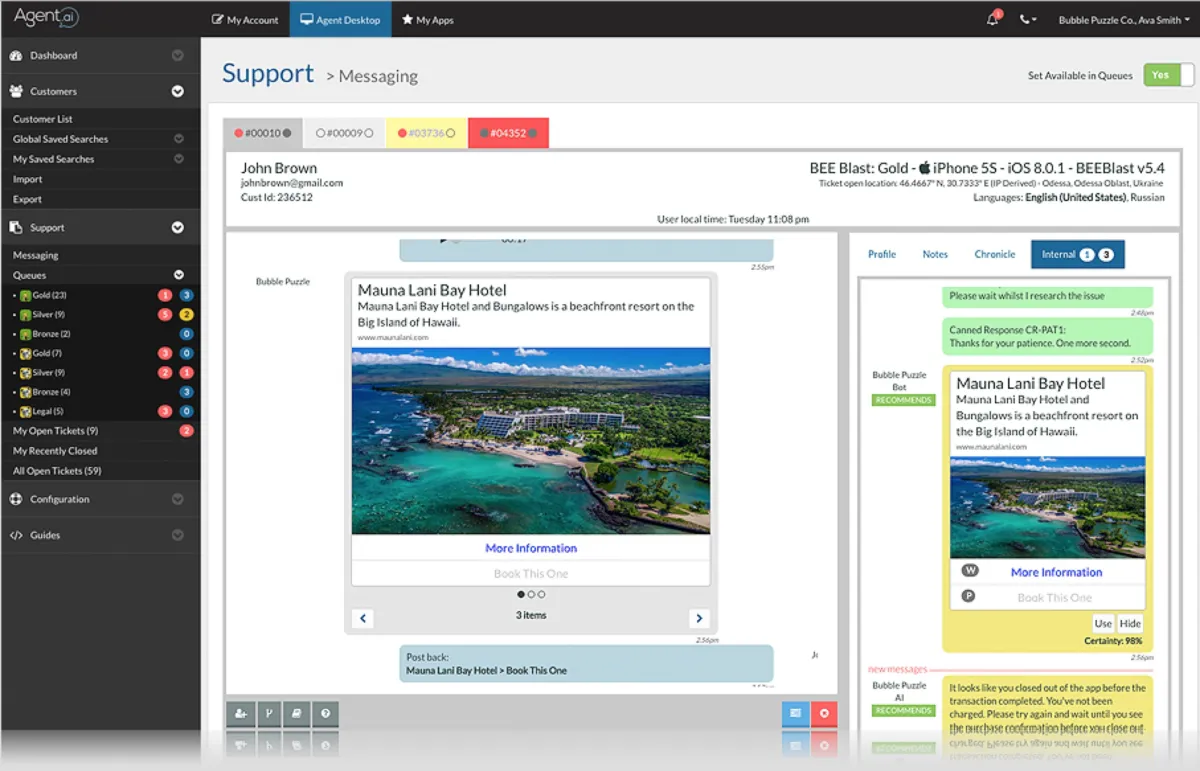Select second carousel dot indicator

(531, 595)
